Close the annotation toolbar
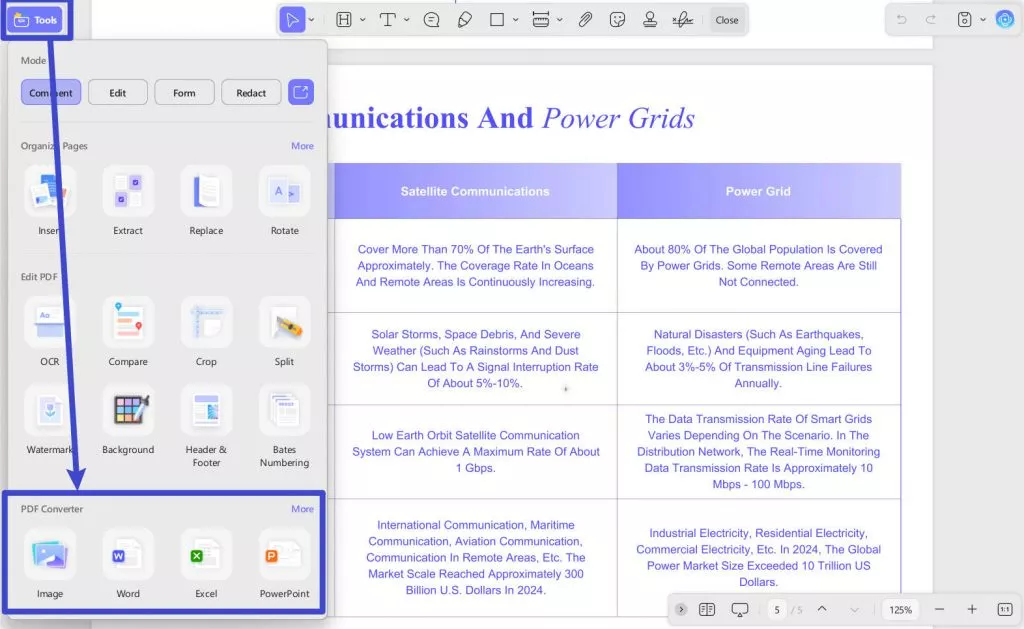 pos(727,19)
